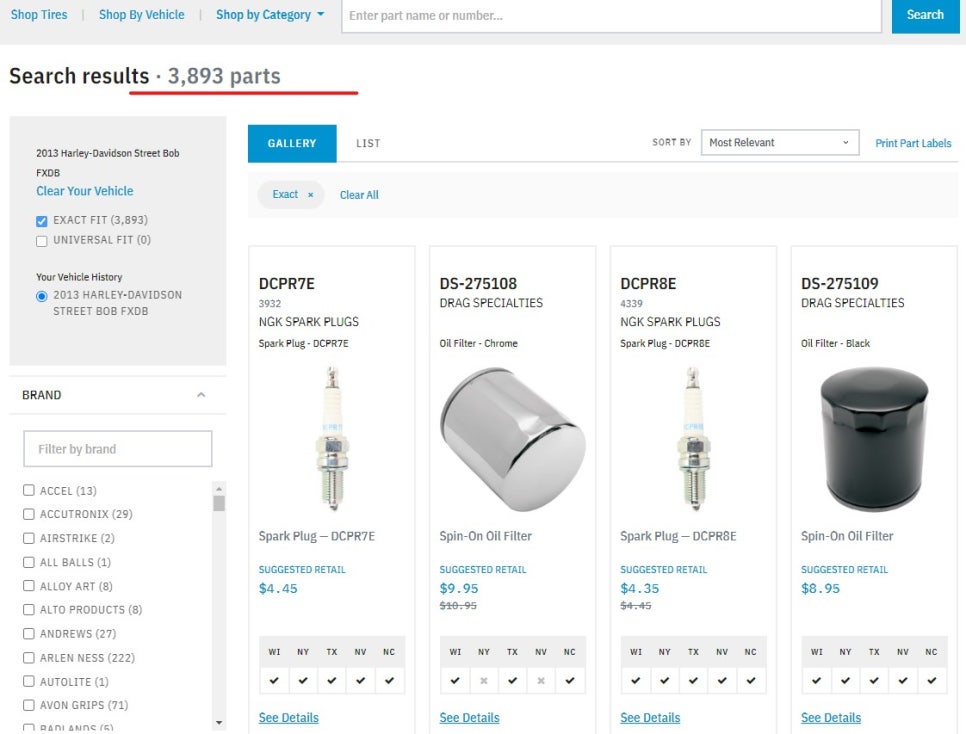Open the Shop by Category dropdown

[x=270, y=15]
